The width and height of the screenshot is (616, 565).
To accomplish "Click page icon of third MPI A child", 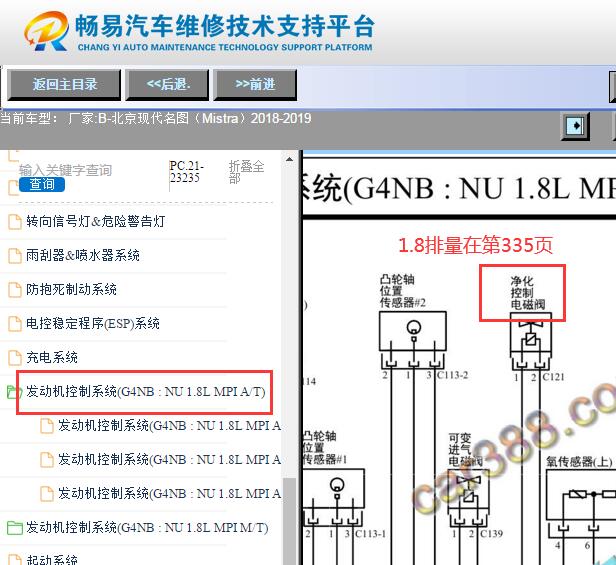I will 47,494.
